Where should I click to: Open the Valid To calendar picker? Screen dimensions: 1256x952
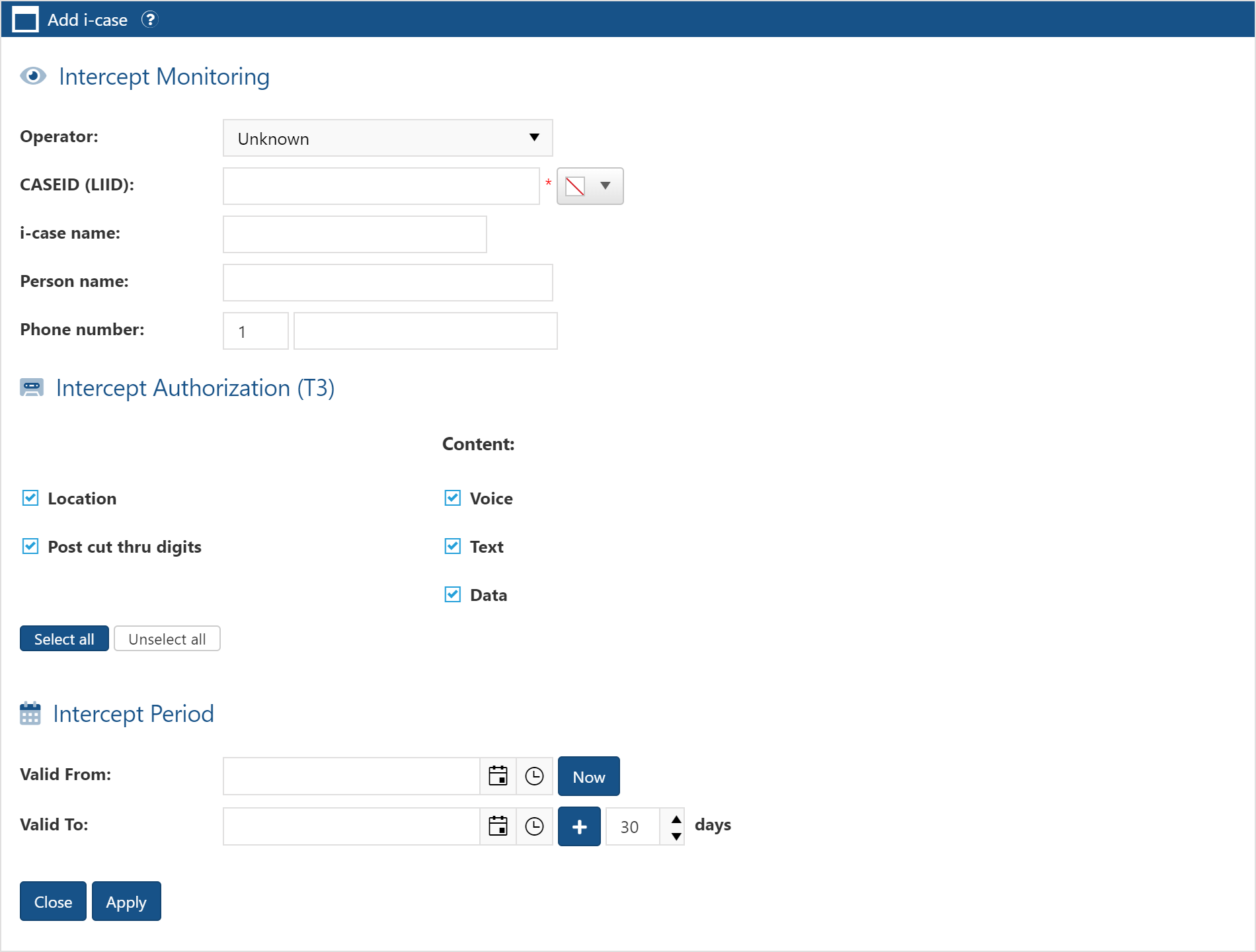(498, 826)
